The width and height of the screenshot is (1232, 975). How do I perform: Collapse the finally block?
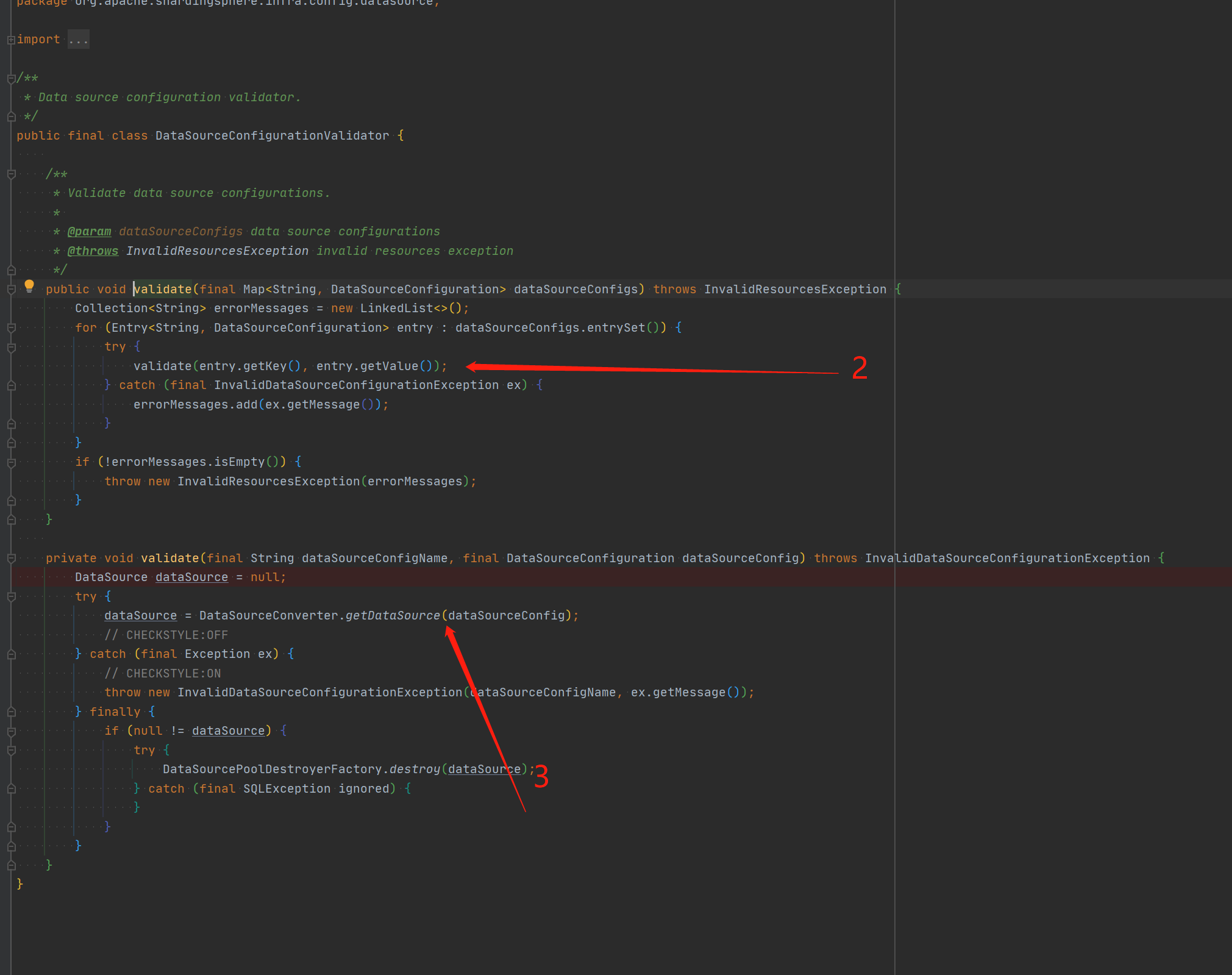11,712
